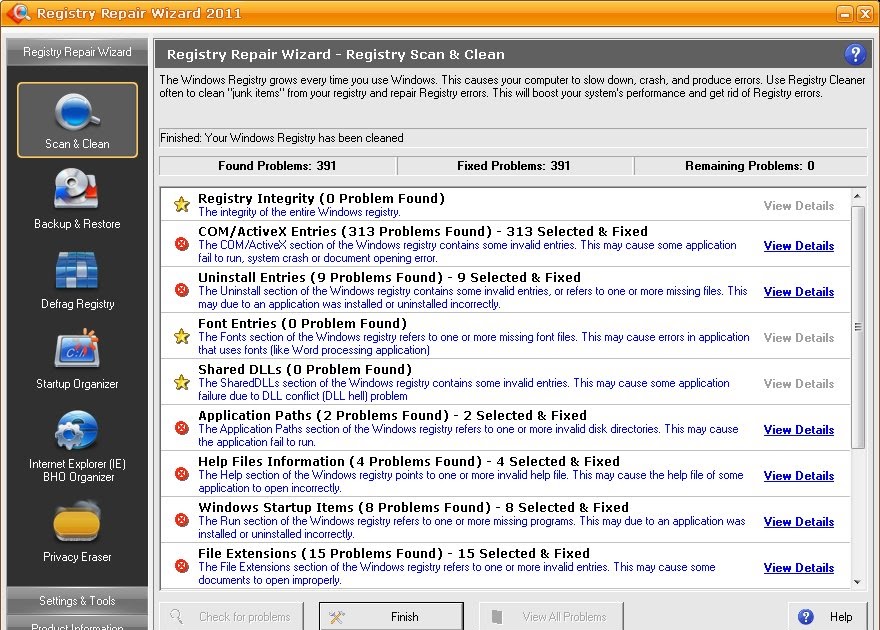The width and height of the screenshot is (880, 630).
Task: Open the Privacy Eraser icon
Action: (x=77, y=523)
